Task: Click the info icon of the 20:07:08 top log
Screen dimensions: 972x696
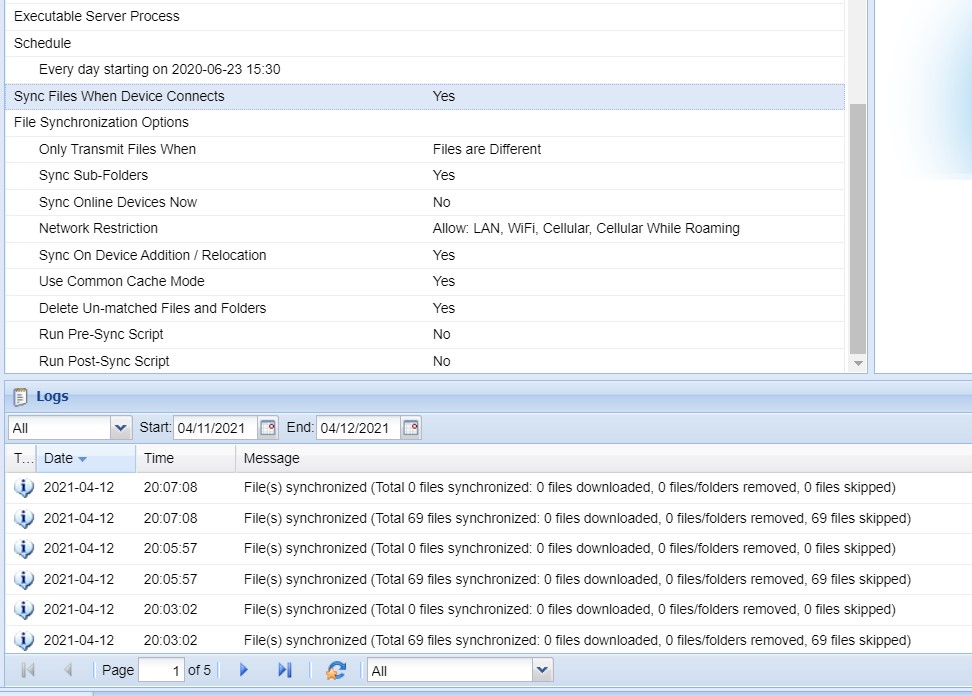Action: (x=23, y=488)
